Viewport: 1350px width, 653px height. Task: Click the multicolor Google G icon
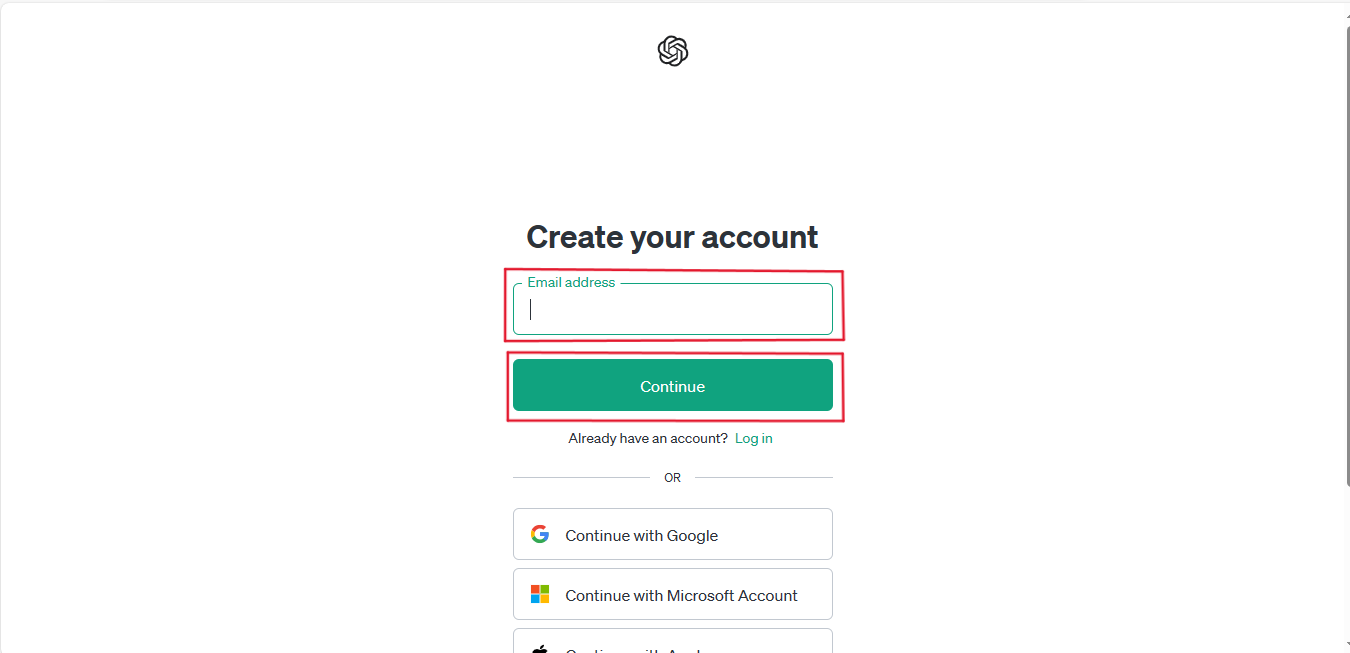coord(540,534)
